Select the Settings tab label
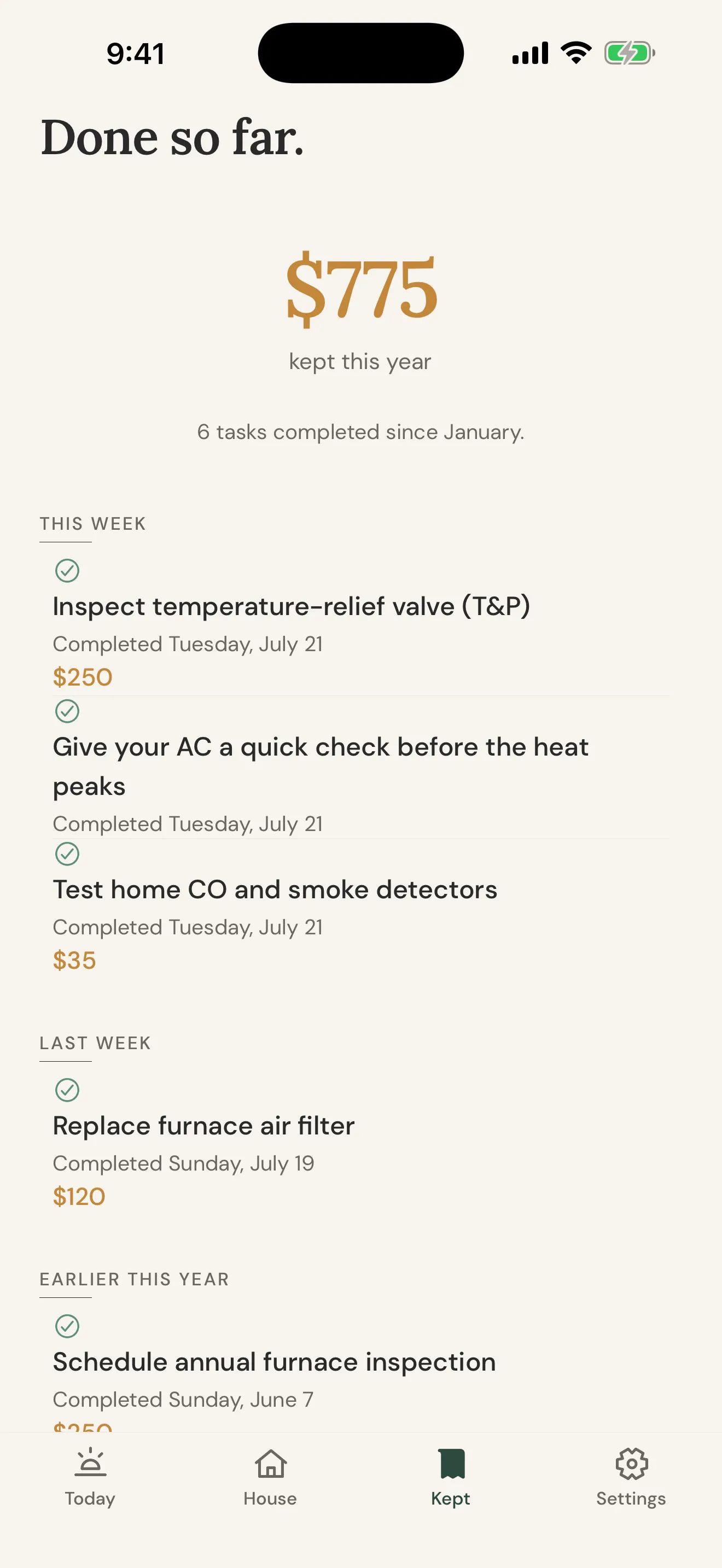Image resolution: width=722 pixels, height=1568 pixels. point(631,1499)
